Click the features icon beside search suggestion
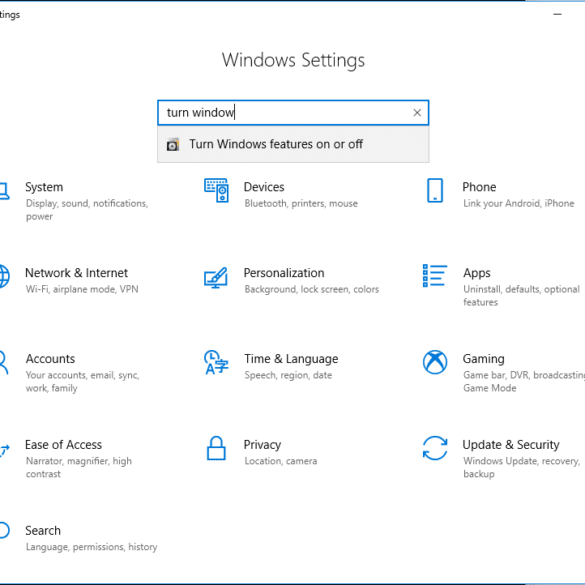The image size is (585, 585). (173, 144)
